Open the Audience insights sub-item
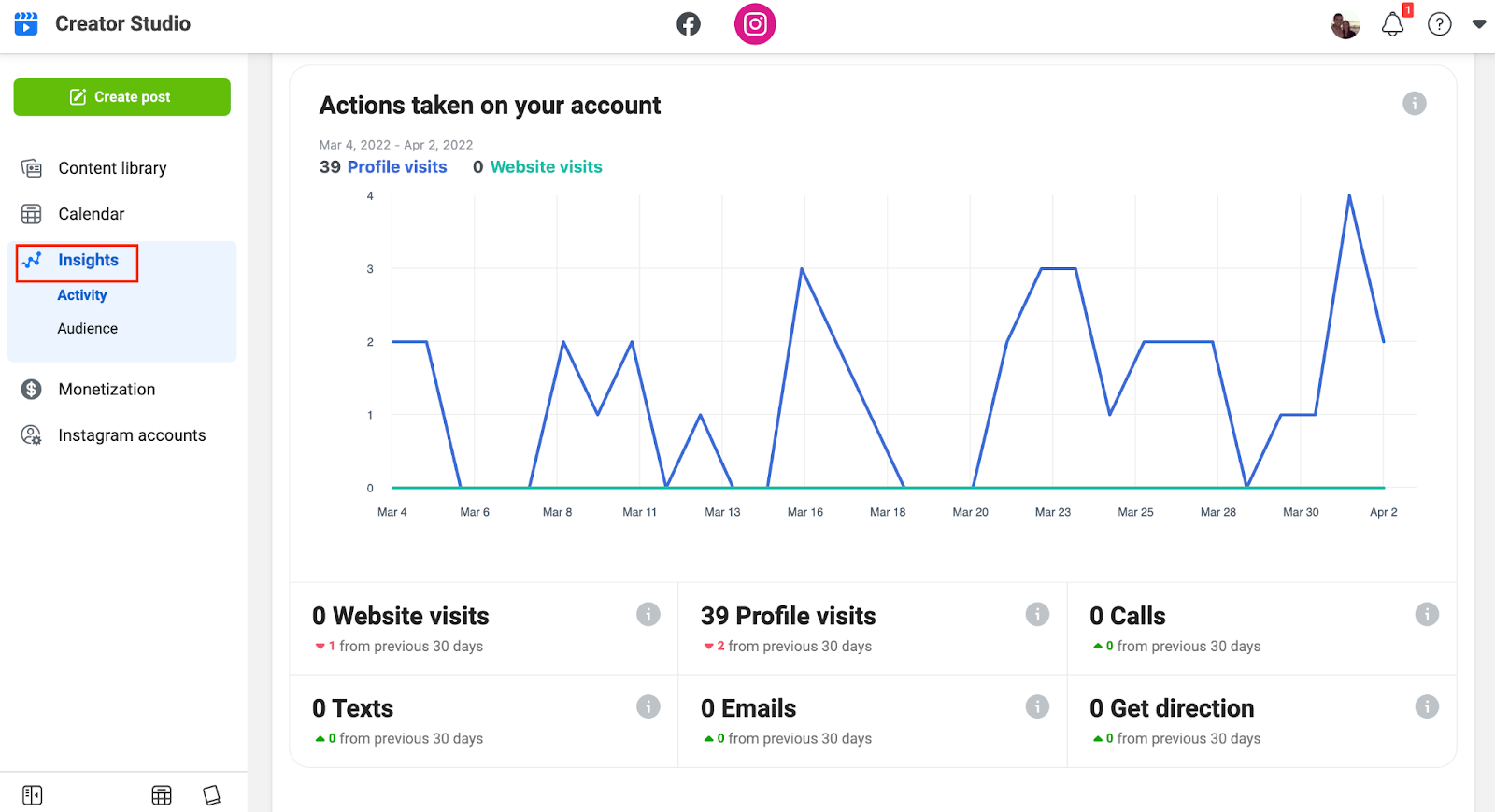The height and width of the screenshot is (812, 1495). coord(88,329)
